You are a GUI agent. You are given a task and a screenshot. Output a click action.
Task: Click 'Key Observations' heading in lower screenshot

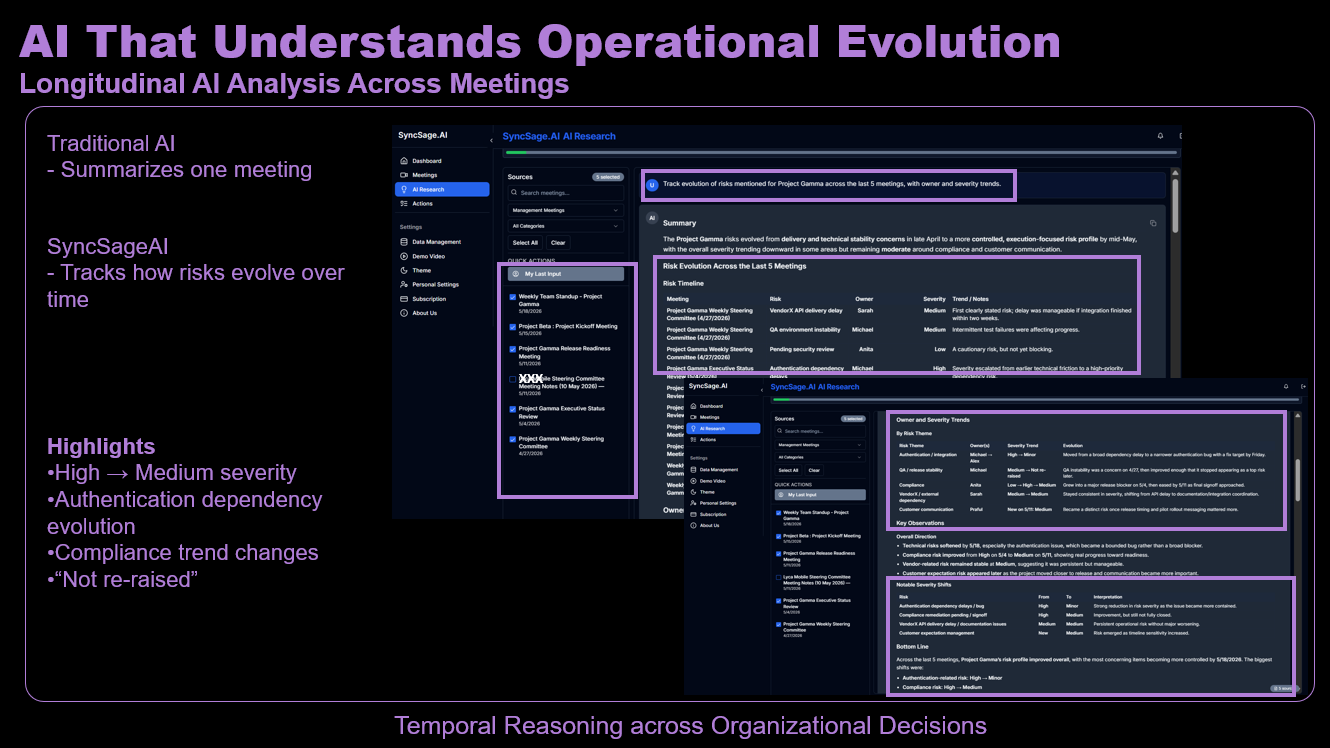[x=921, y=523]
